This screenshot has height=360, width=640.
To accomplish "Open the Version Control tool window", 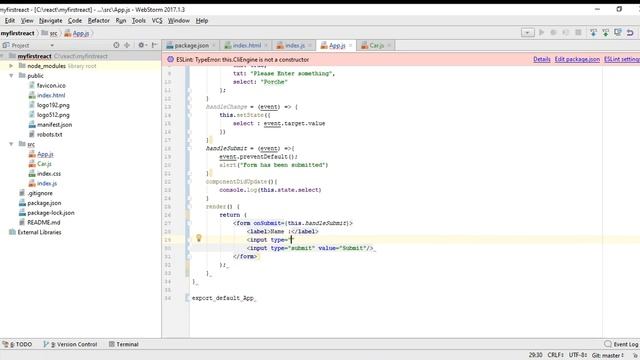I will pos(70,344).
